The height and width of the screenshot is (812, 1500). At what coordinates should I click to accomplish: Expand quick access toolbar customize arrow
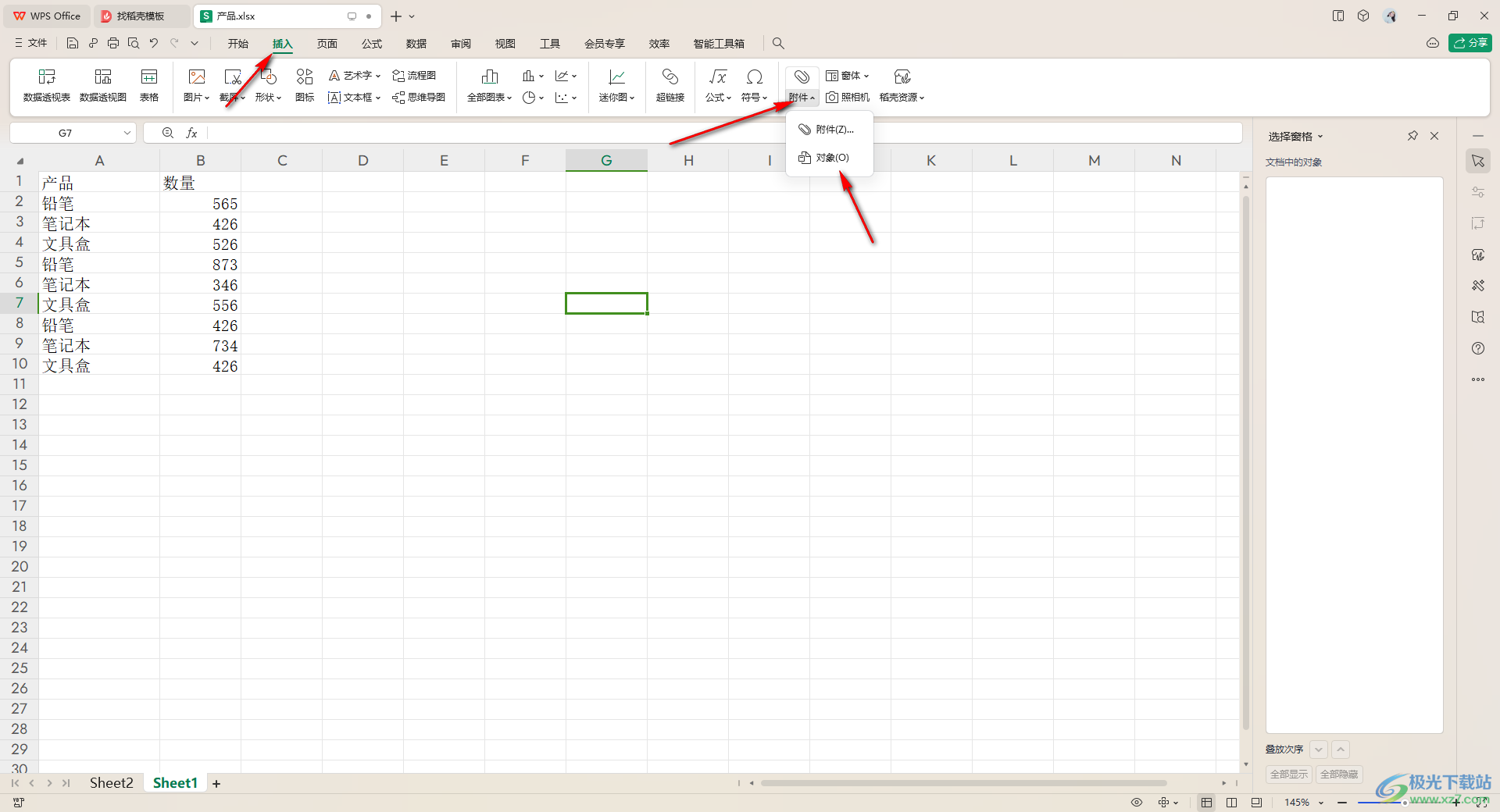pos(195,43)
